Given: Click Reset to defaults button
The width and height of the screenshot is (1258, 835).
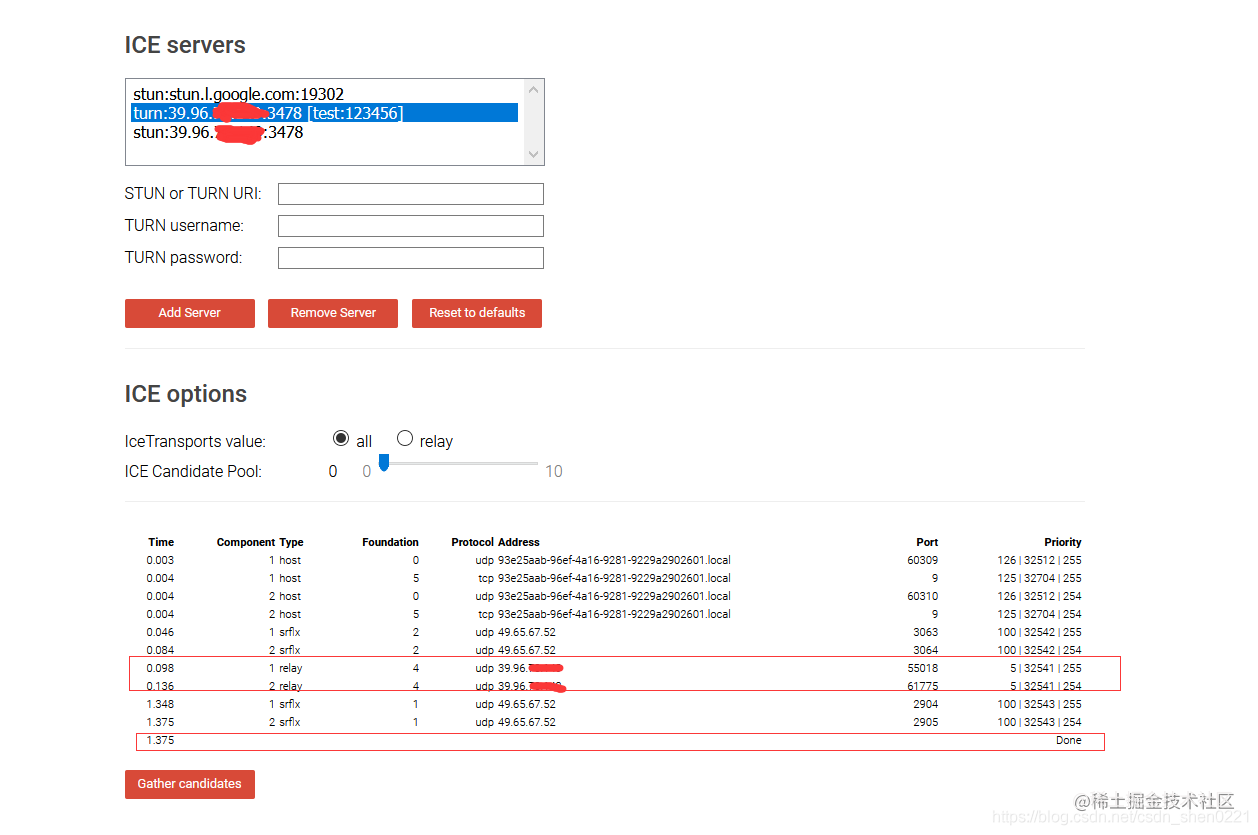Looking at the screenshot, I should click(x=477, y=313).
